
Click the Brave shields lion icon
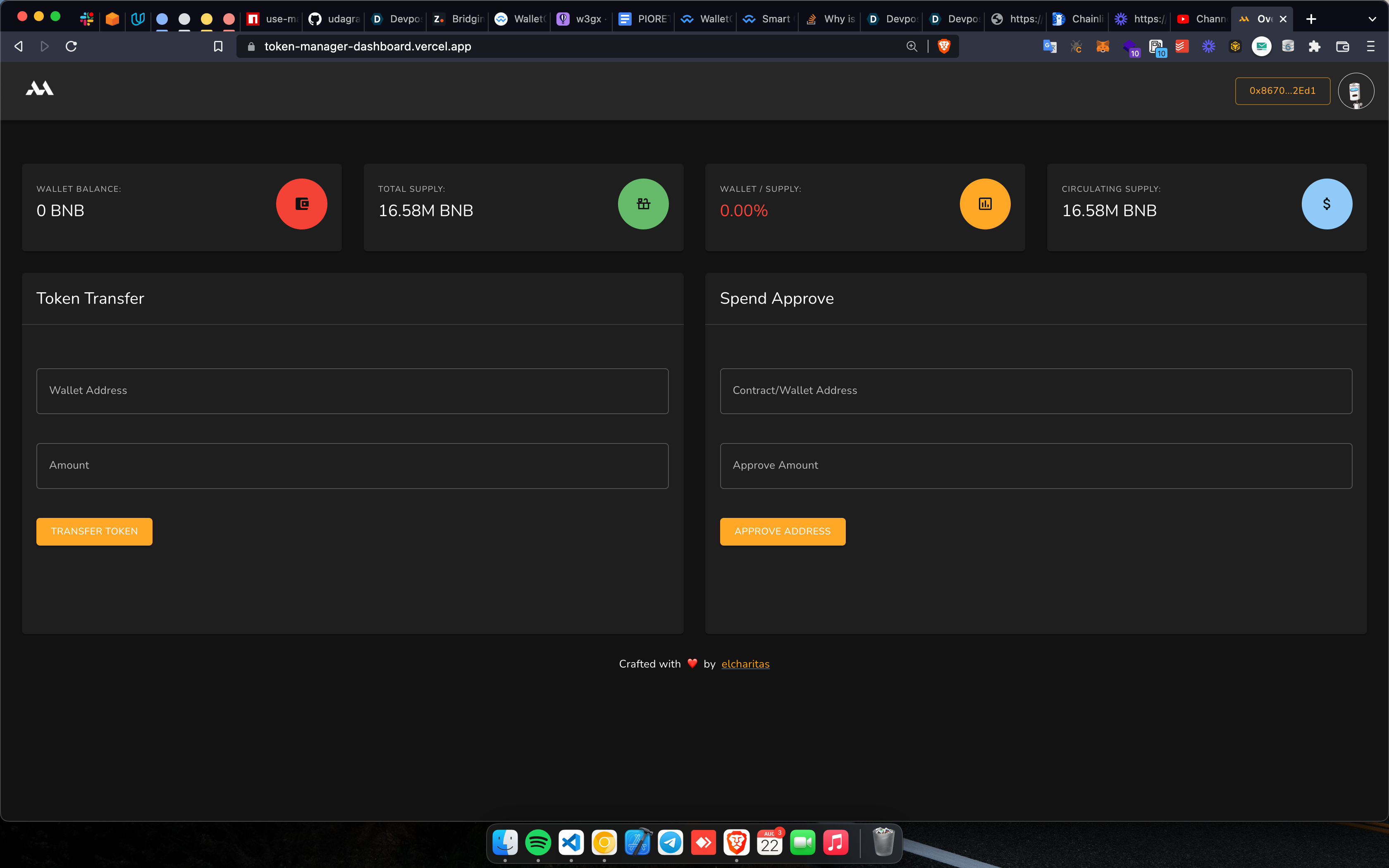tap(944, 46)
